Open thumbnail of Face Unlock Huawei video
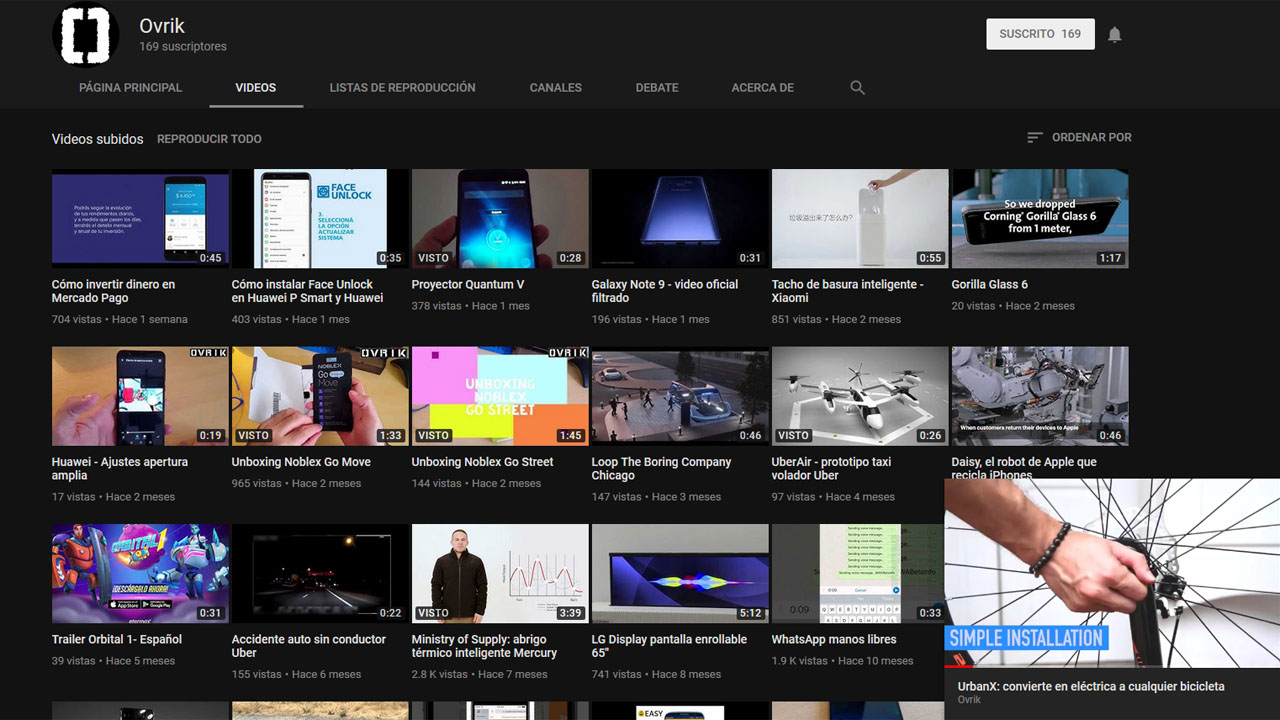 click(x=320, y=218)
